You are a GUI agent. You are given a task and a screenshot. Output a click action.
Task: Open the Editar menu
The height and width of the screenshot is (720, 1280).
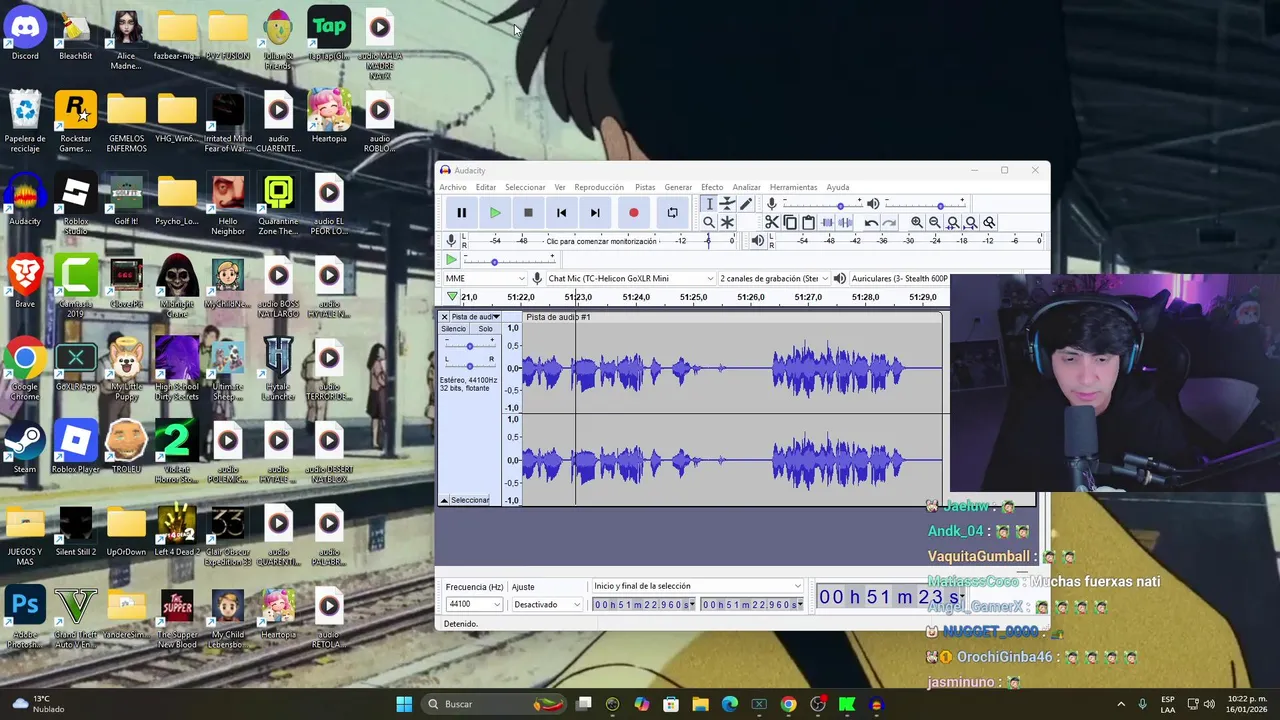pyautogui.click(x=486, y=187)
